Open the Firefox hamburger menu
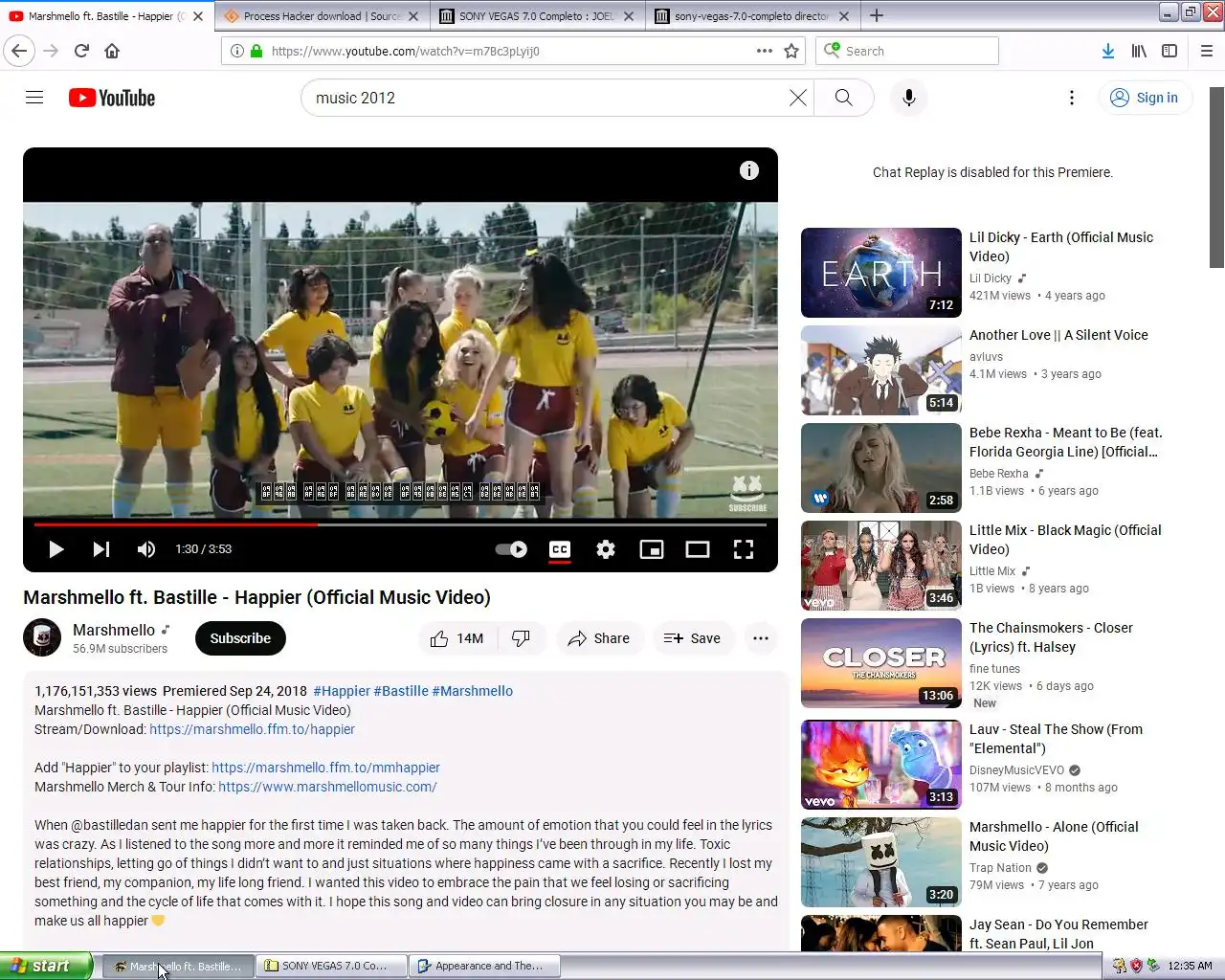The height and width of the screenshot is (980, 1225). point(1206,51)
